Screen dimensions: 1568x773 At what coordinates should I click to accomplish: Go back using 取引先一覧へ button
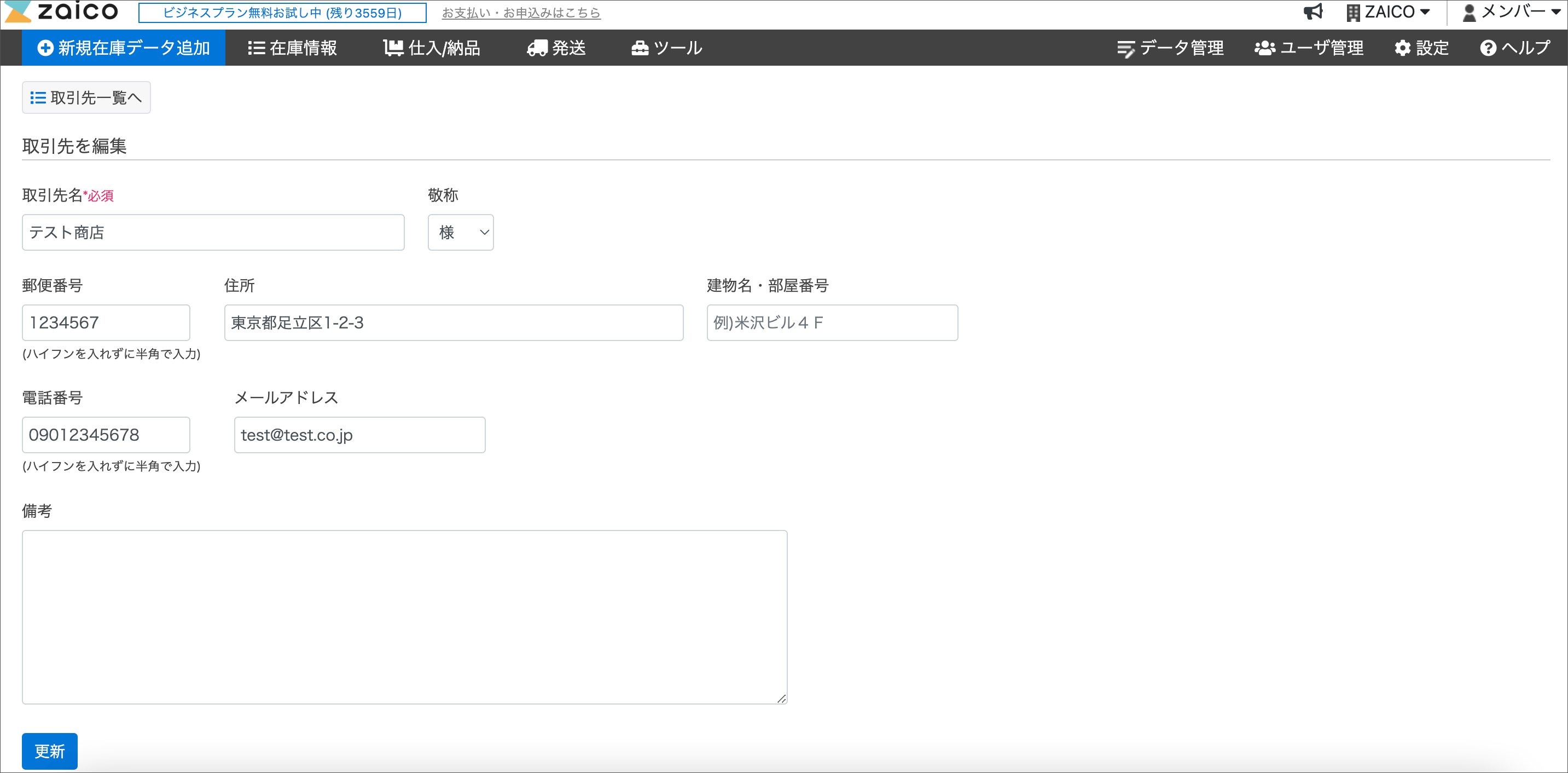pyautogui.click(x=86, y=97)
